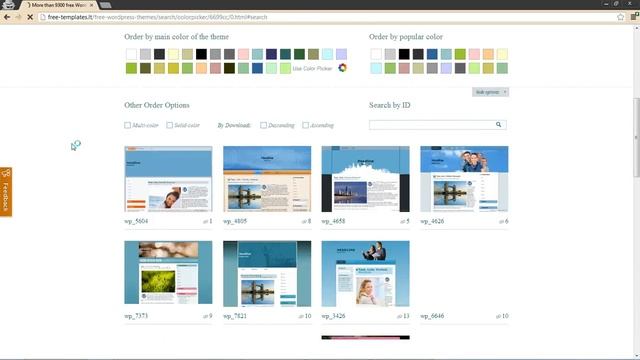Viewport: 640px width, 360px height.
Task: Select the pink swatch in popular color top row
Action: [474, 54]
